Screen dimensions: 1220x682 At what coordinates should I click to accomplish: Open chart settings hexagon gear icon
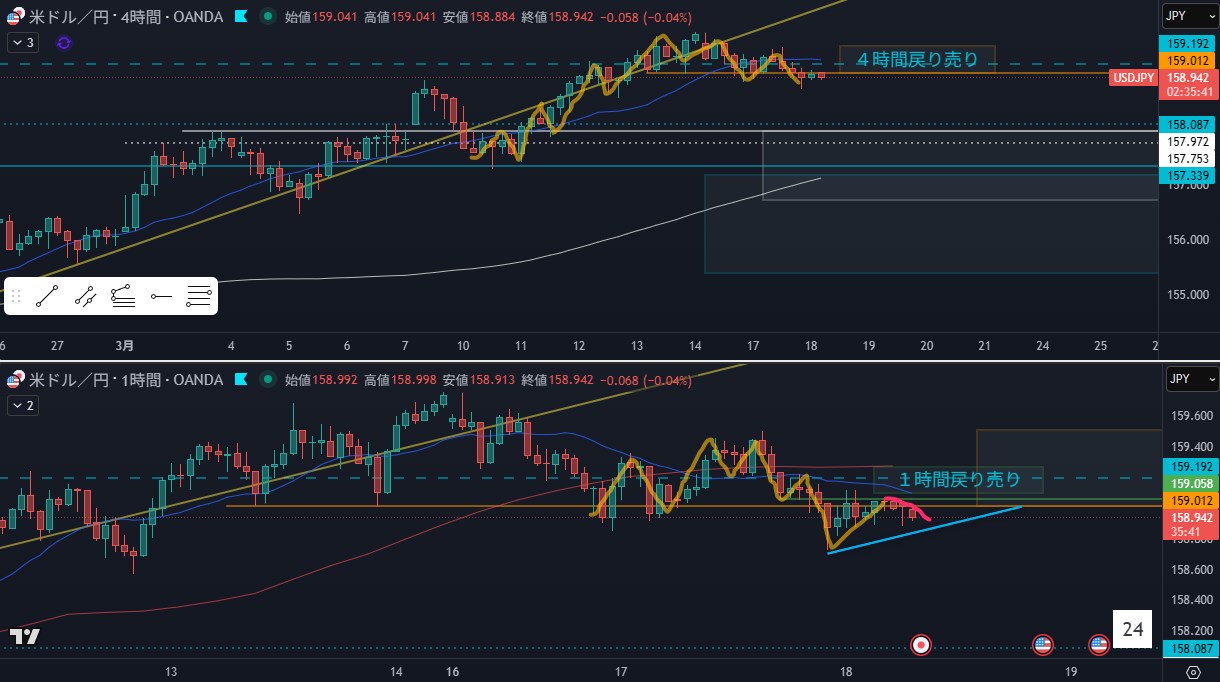(1193, 670)
